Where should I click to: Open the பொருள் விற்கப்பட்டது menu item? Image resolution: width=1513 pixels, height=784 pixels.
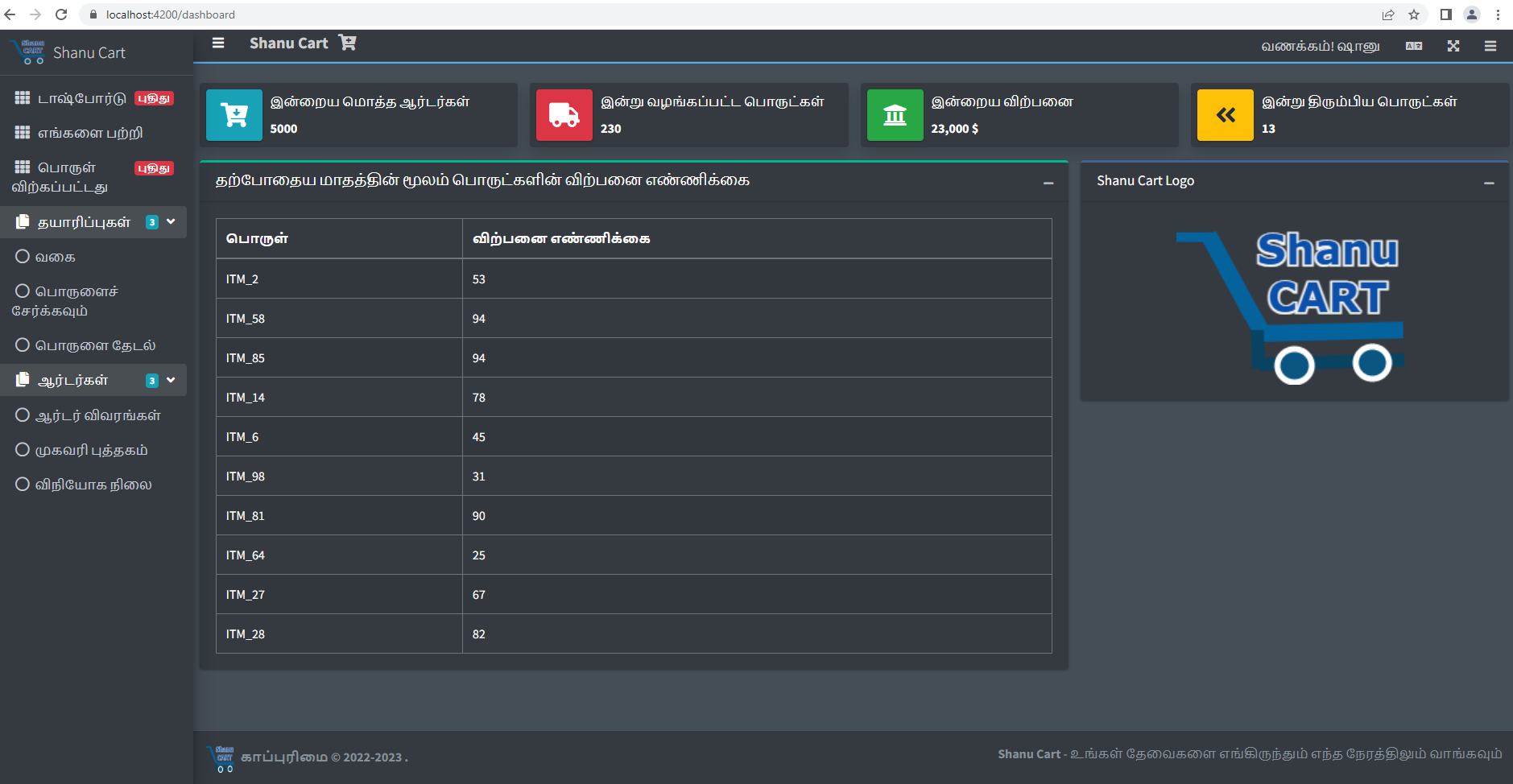pyautogui.click(x=93, y=177)
